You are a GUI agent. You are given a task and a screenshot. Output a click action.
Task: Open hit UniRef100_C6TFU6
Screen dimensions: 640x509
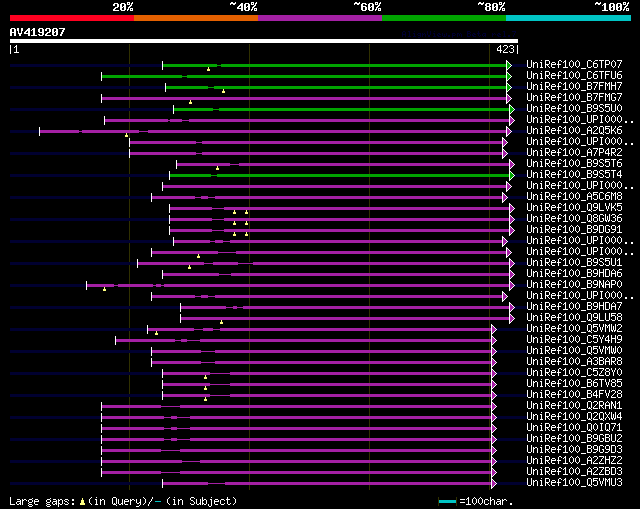pyautogui.click(x=574, y=76)
